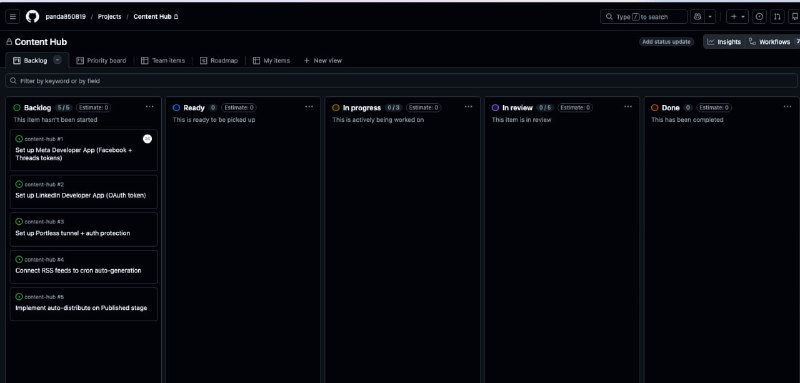The height and width of the screenshot is (383, 800).
Task: Select the My items tab
Action: pos(271,60)
